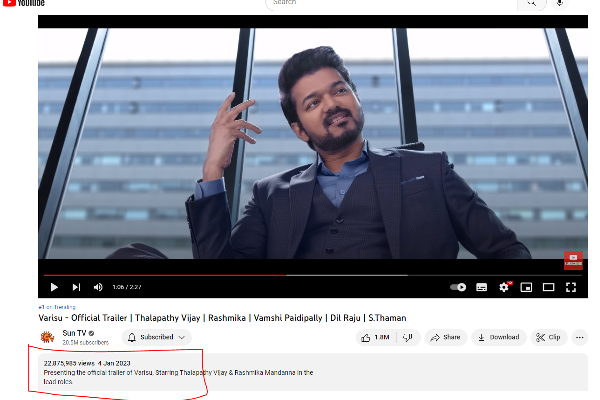The width and height of the screenshot is (600, 400).
Task: Enter full screen mode
Action: [x=571, y=287]
